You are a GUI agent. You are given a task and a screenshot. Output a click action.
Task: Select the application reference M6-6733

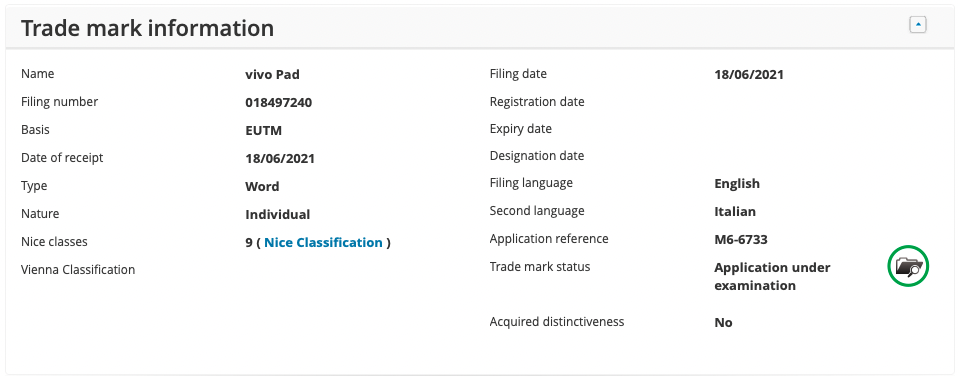point(741,240)
